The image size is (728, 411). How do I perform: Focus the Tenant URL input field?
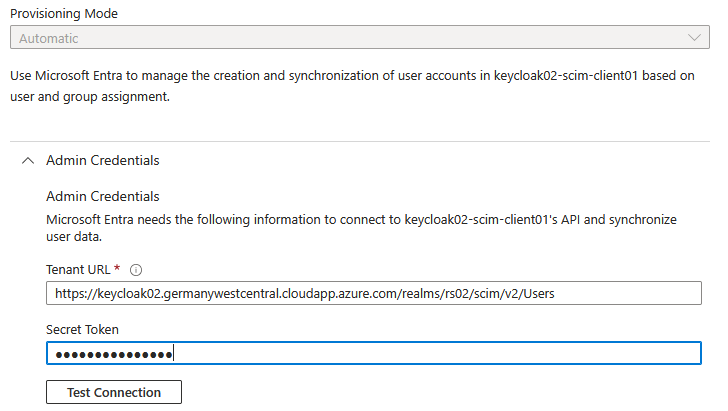tap(373, 293)
